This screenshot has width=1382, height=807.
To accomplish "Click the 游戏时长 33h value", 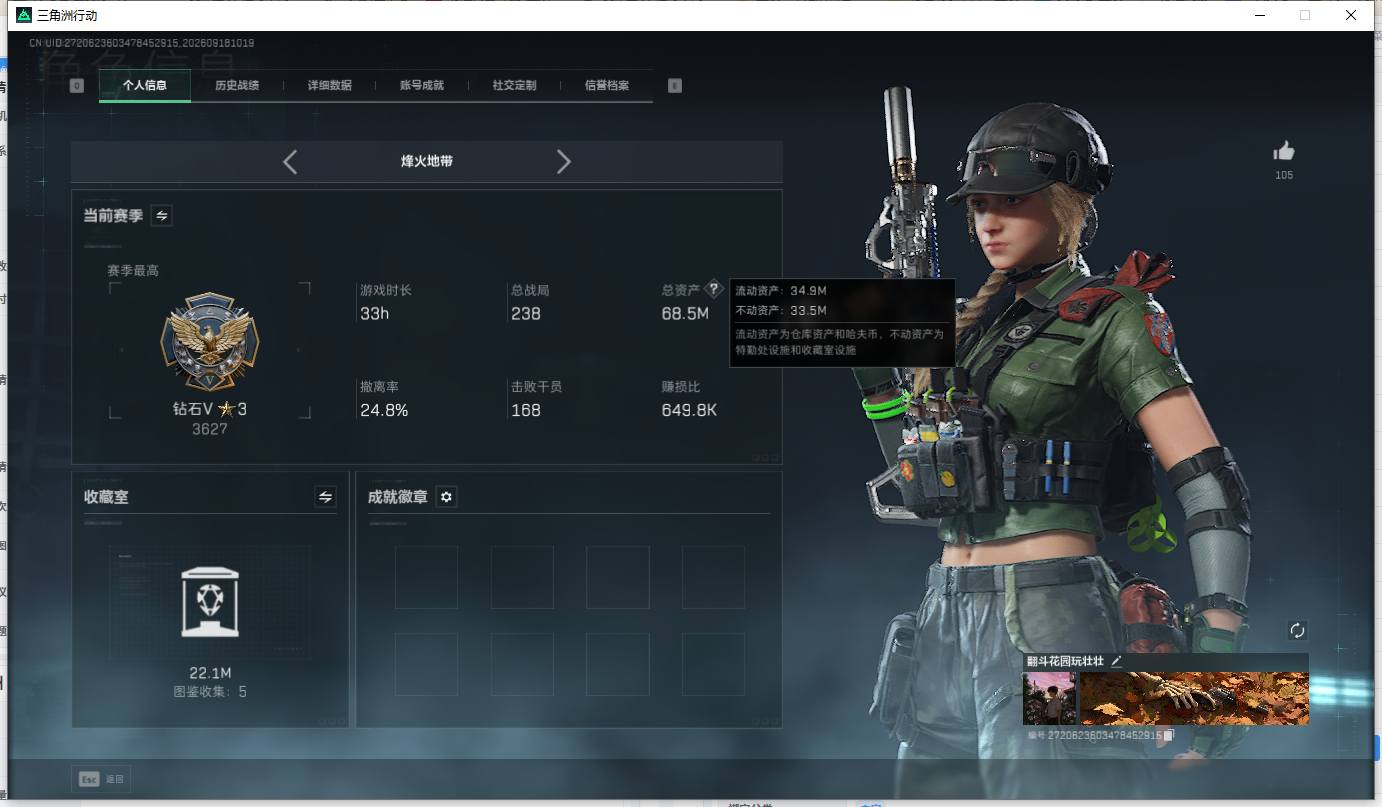I will (375, 314).
